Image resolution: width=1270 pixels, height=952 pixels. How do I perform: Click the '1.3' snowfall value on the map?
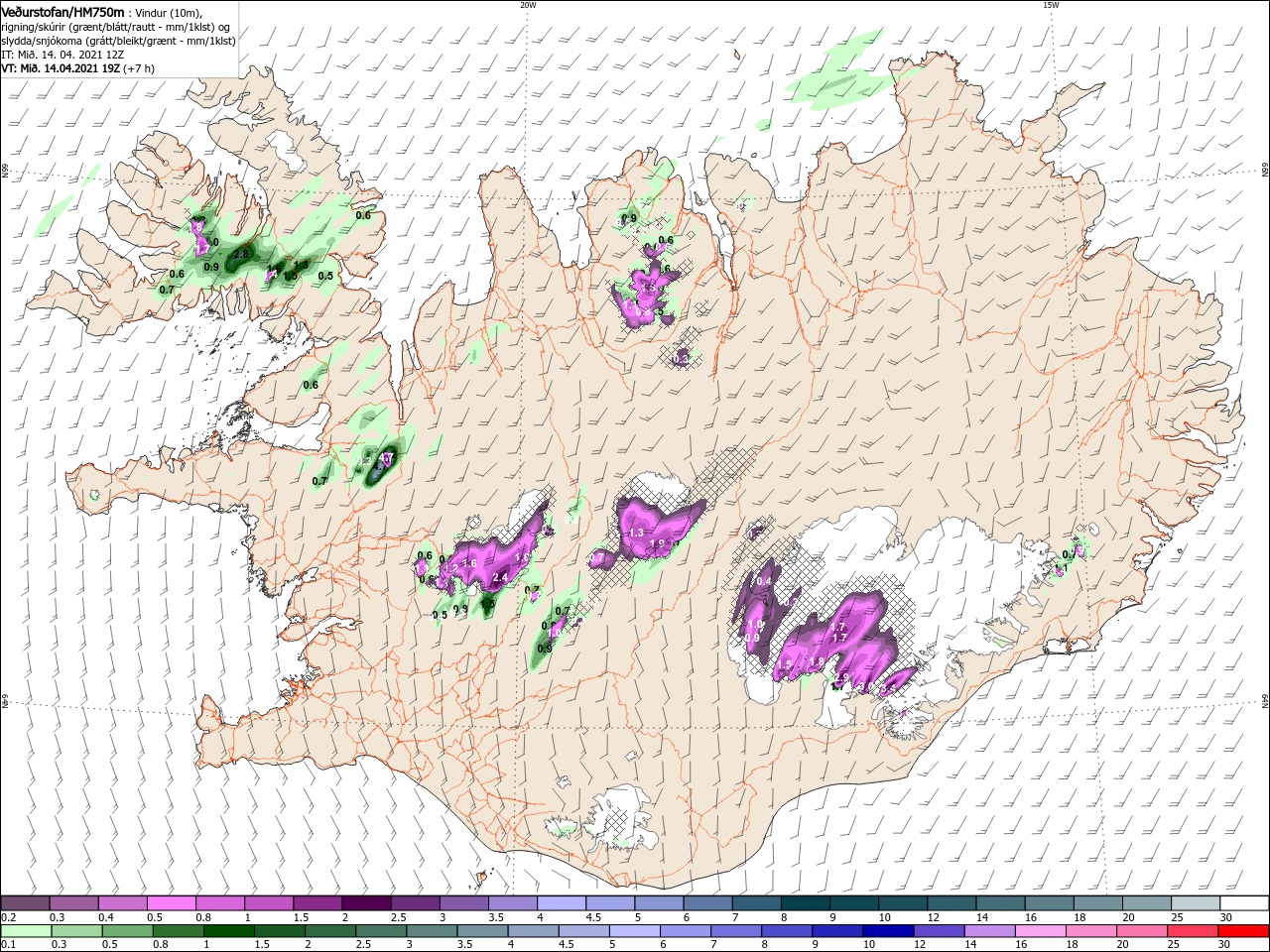pos(636,534)
